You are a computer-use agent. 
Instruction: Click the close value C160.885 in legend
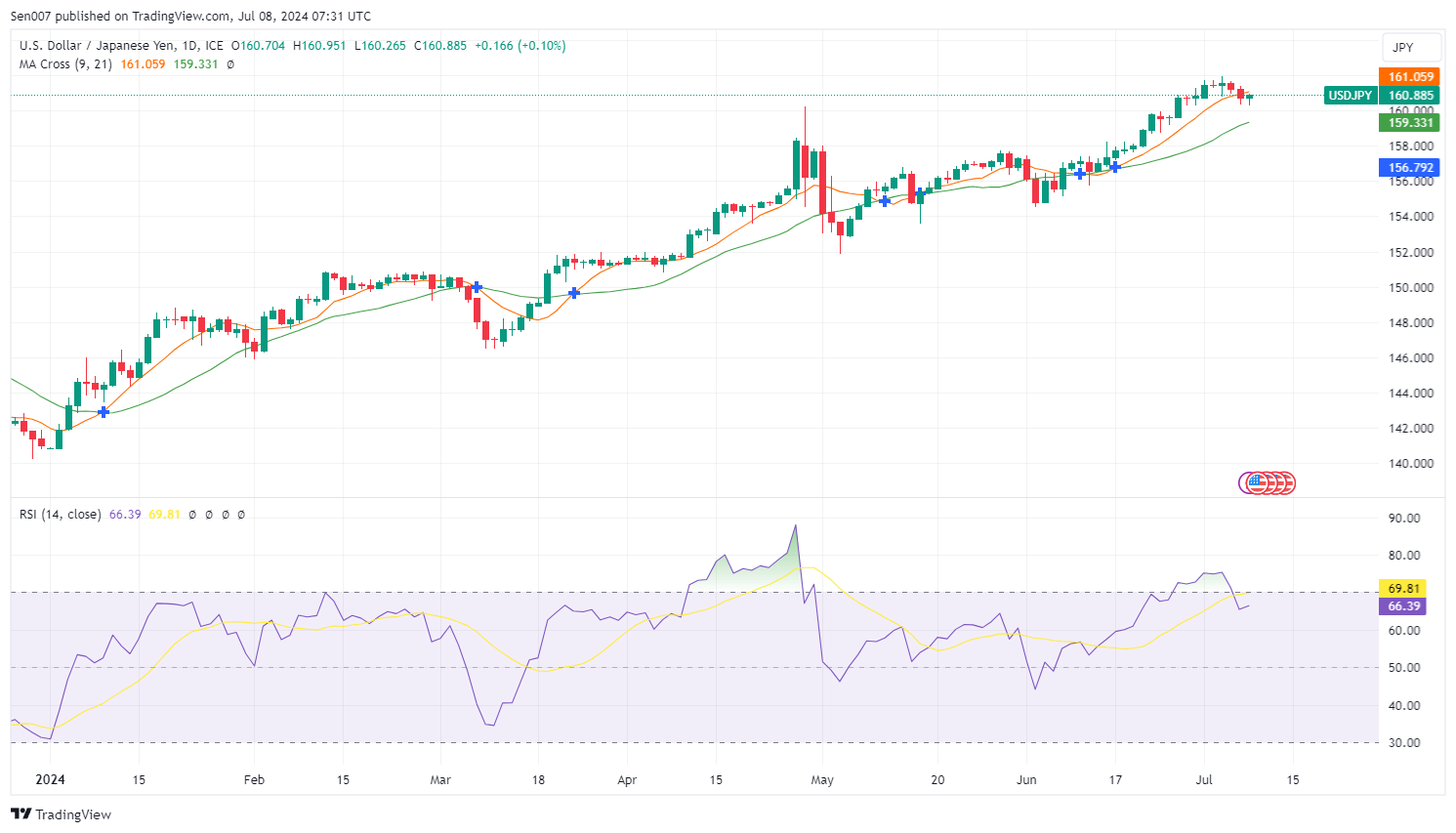click(x=440, y=46)
